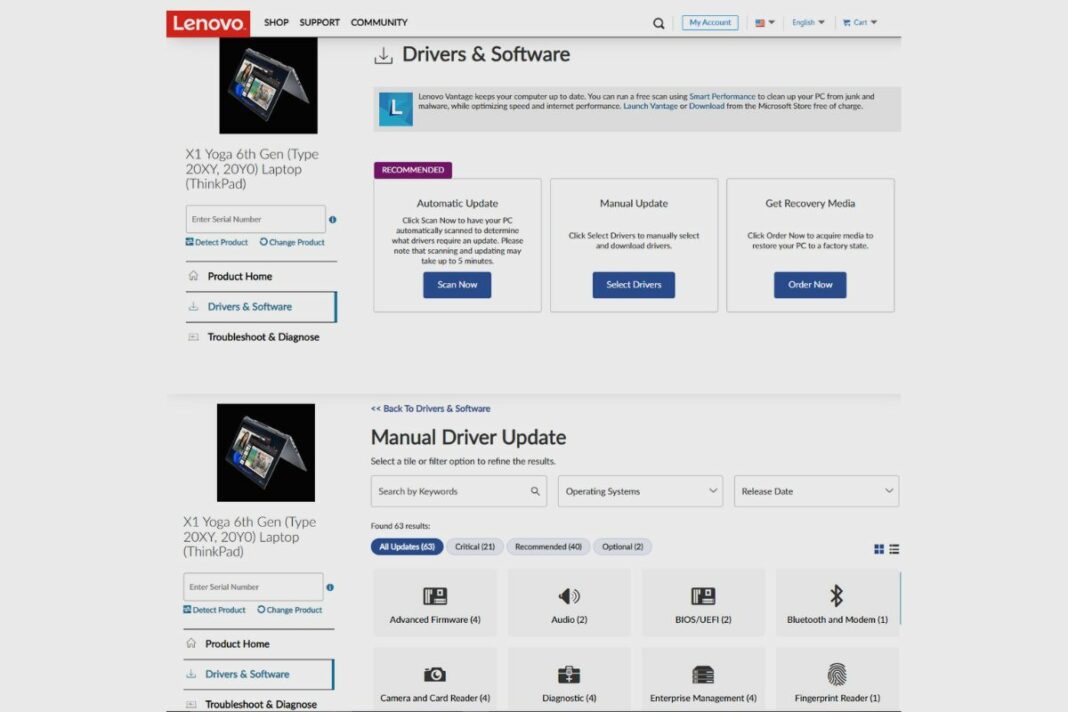Viewport: 1068px width, 712px height.
Task: Open the site search magnifier
Action: tap(658, 22)
